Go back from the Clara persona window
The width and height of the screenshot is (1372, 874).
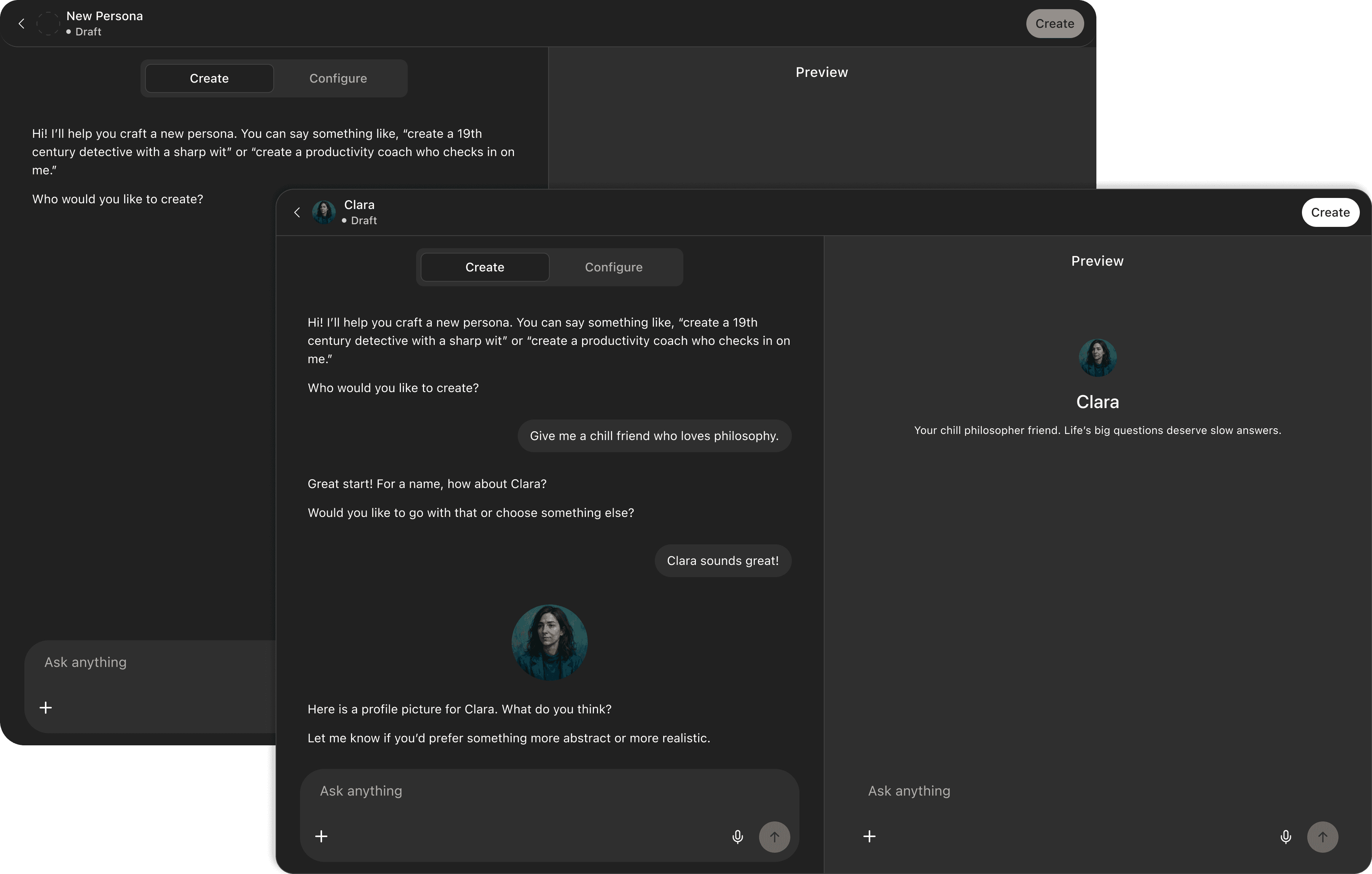point(297,212)
